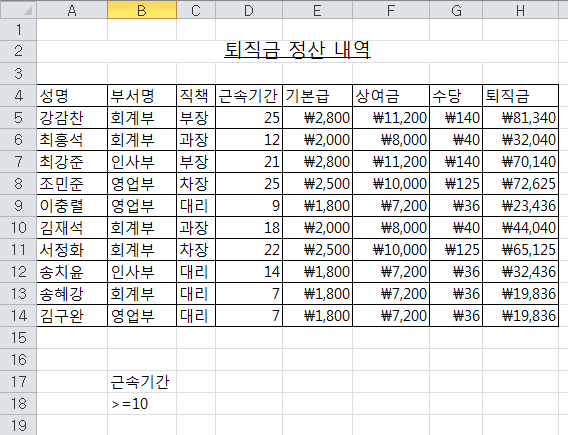568x435 pixels.
Task: Click the title 퇴직금 정산 내역
Action: click(x=297, y=50)
